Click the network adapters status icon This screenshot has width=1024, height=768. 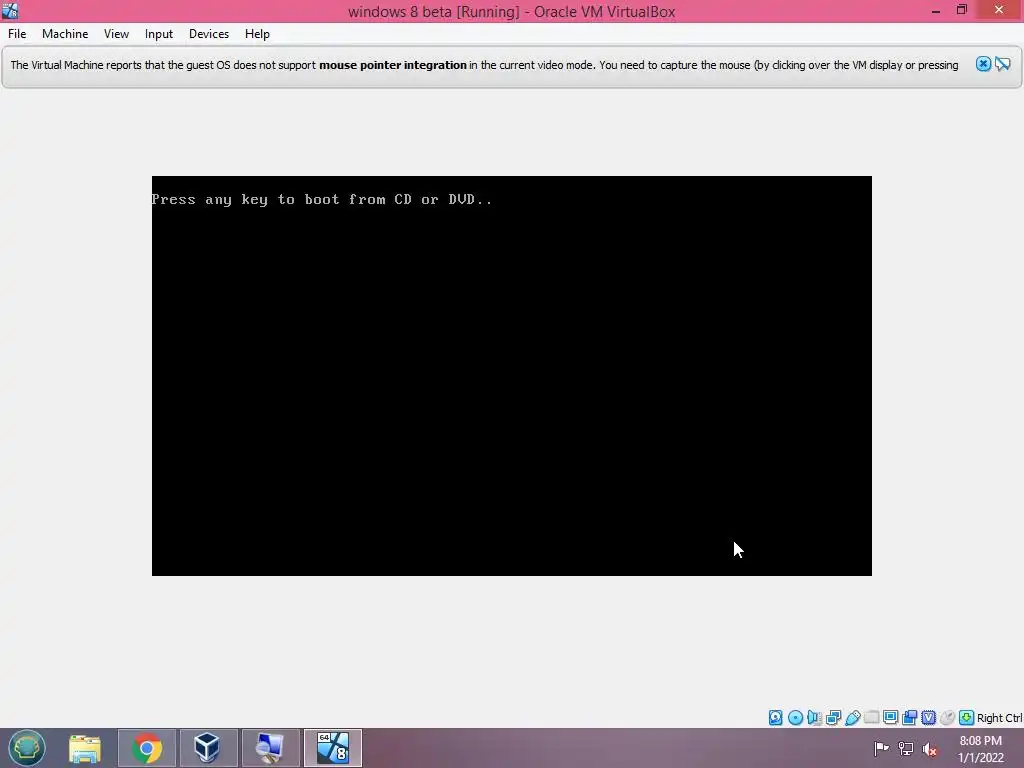pos(833,718)
